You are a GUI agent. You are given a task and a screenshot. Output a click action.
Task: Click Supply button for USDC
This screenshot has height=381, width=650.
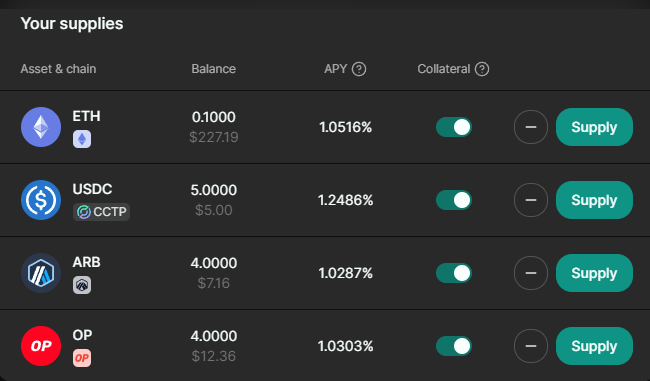point(594,200)
